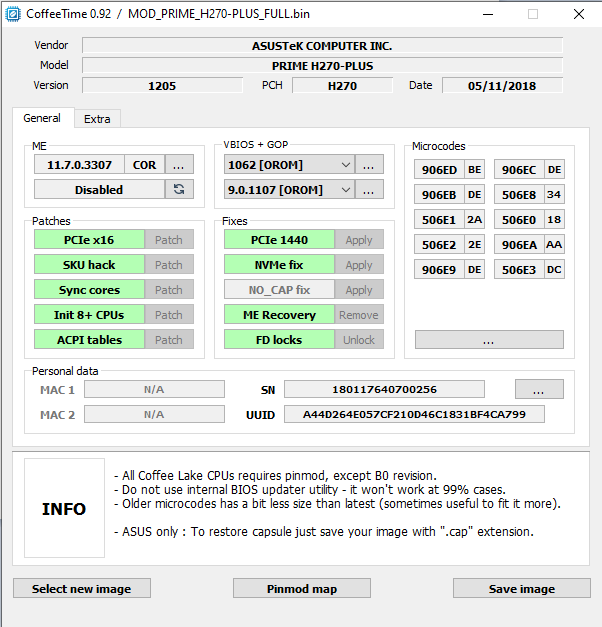This screenshot has width=602, height=627.
Task: Click Select new image button
Action: tap(82, 588)
